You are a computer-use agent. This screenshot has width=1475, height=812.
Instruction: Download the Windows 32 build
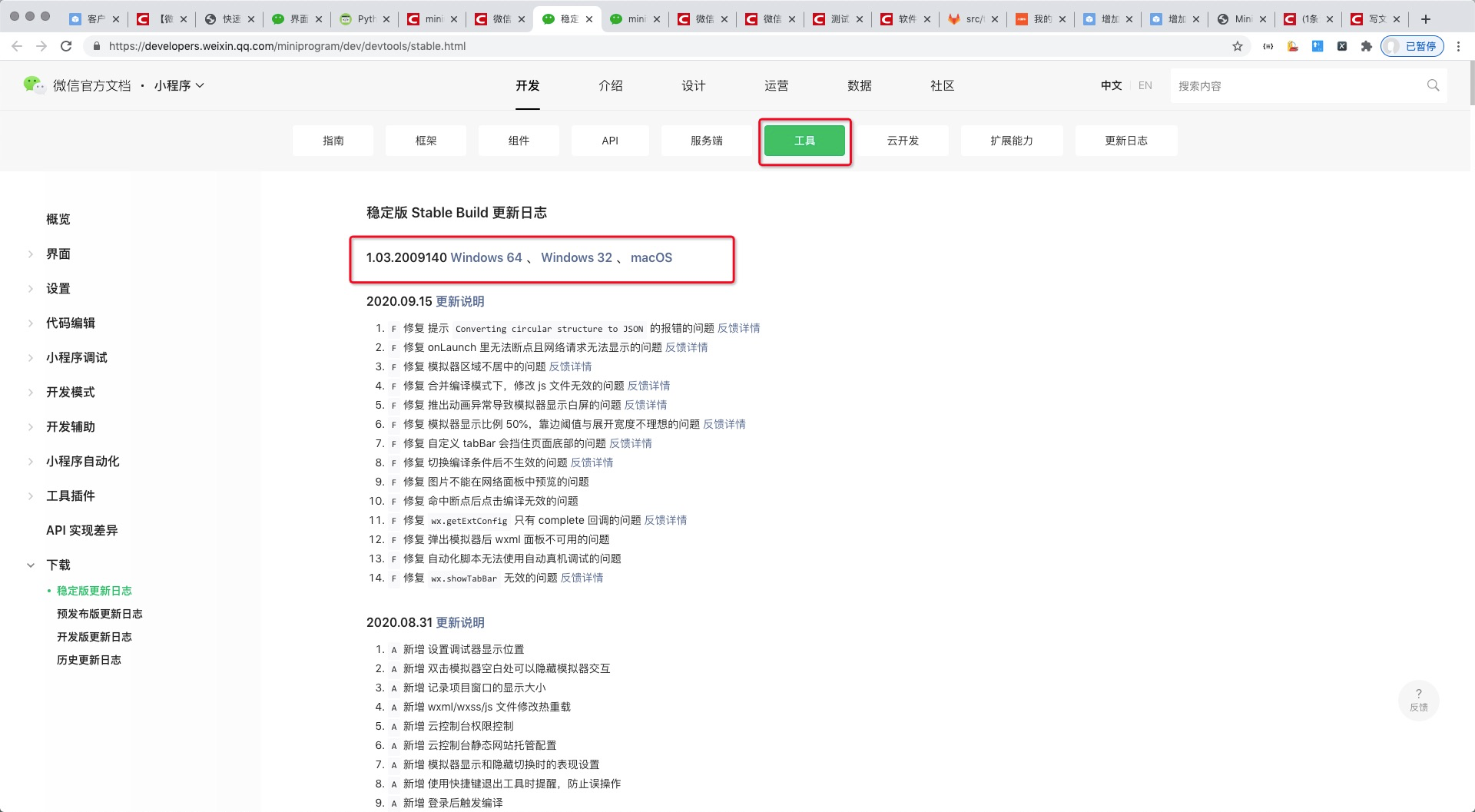point(577,257)
